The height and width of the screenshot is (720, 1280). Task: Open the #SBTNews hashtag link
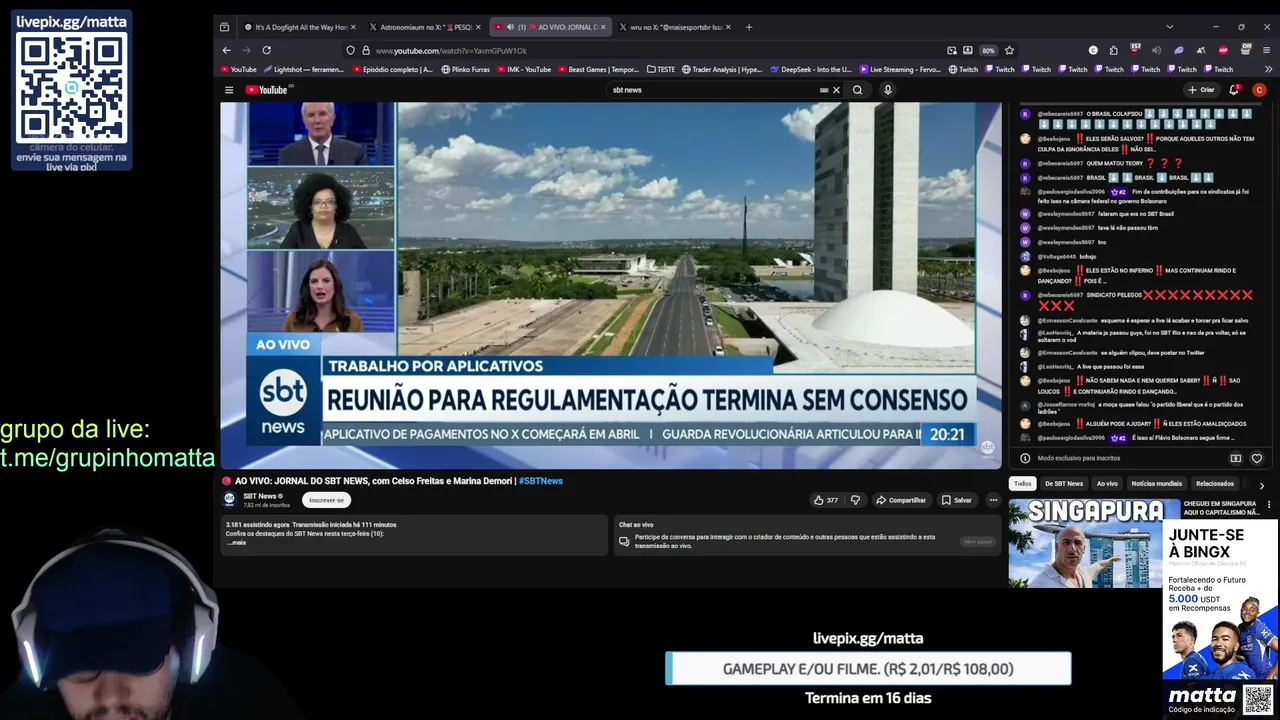pos(541,481)
